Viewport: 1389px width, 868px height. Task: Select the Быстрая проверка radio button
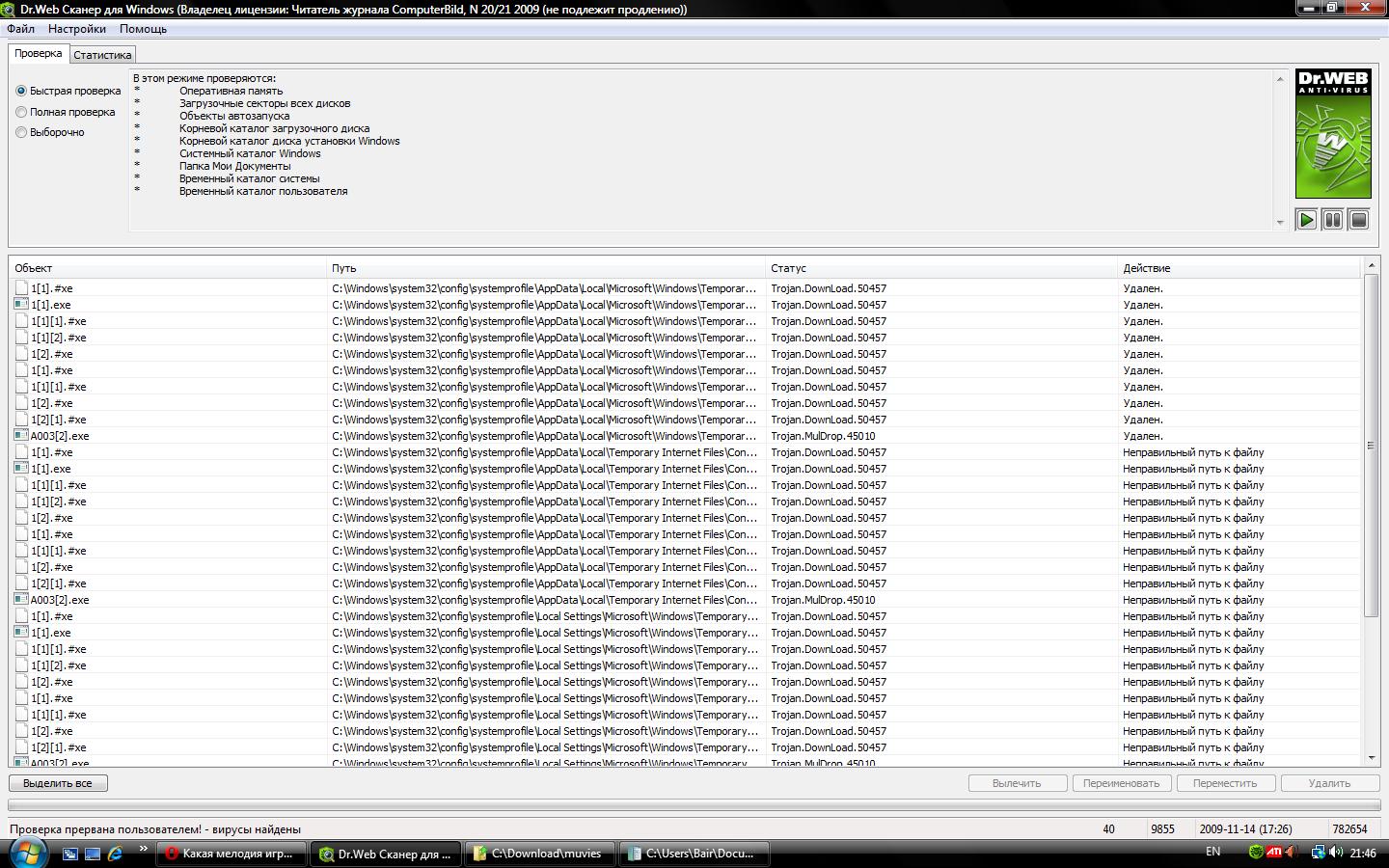[x=21, y=91]
